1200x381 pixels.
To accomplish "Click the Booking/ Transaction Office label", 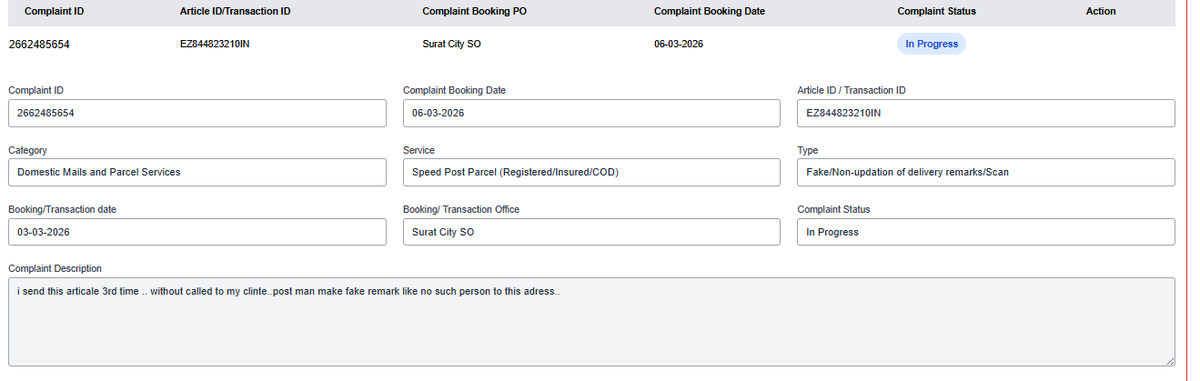I will click(x=461, y=210).
